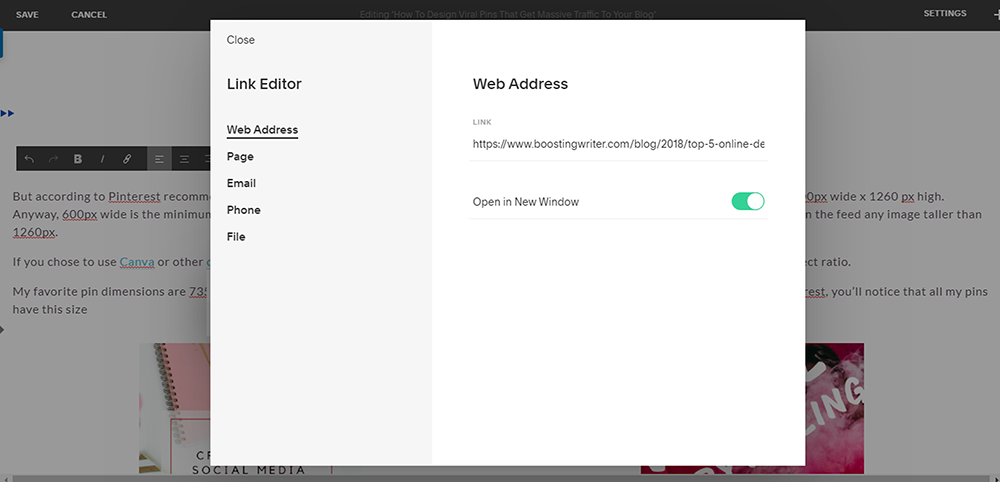Select center align in text toolbar
The height and width of the screenshot is (482, 1000).
click(x=184, y=159)
